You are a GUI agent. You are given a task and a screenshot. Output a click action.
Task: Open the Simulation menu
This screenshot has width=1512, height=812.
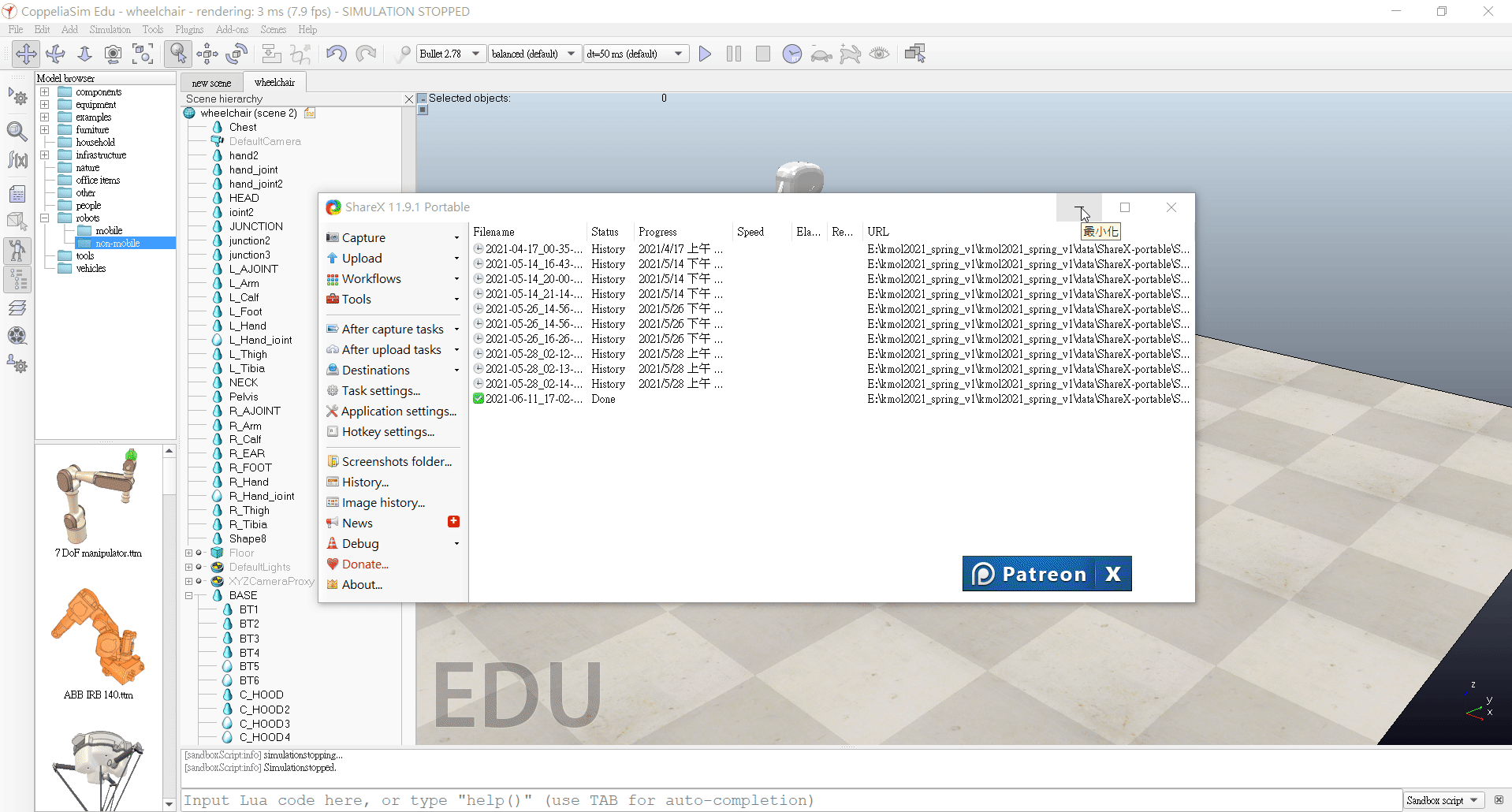coord(110,30)
